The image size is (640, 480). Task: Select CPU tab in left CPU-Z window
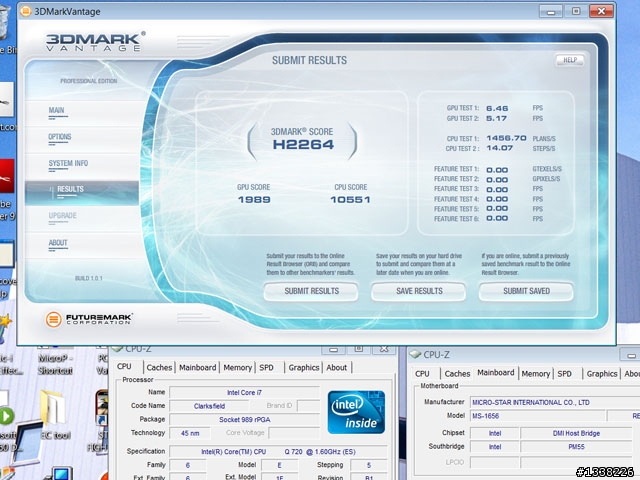coord(124,367)
